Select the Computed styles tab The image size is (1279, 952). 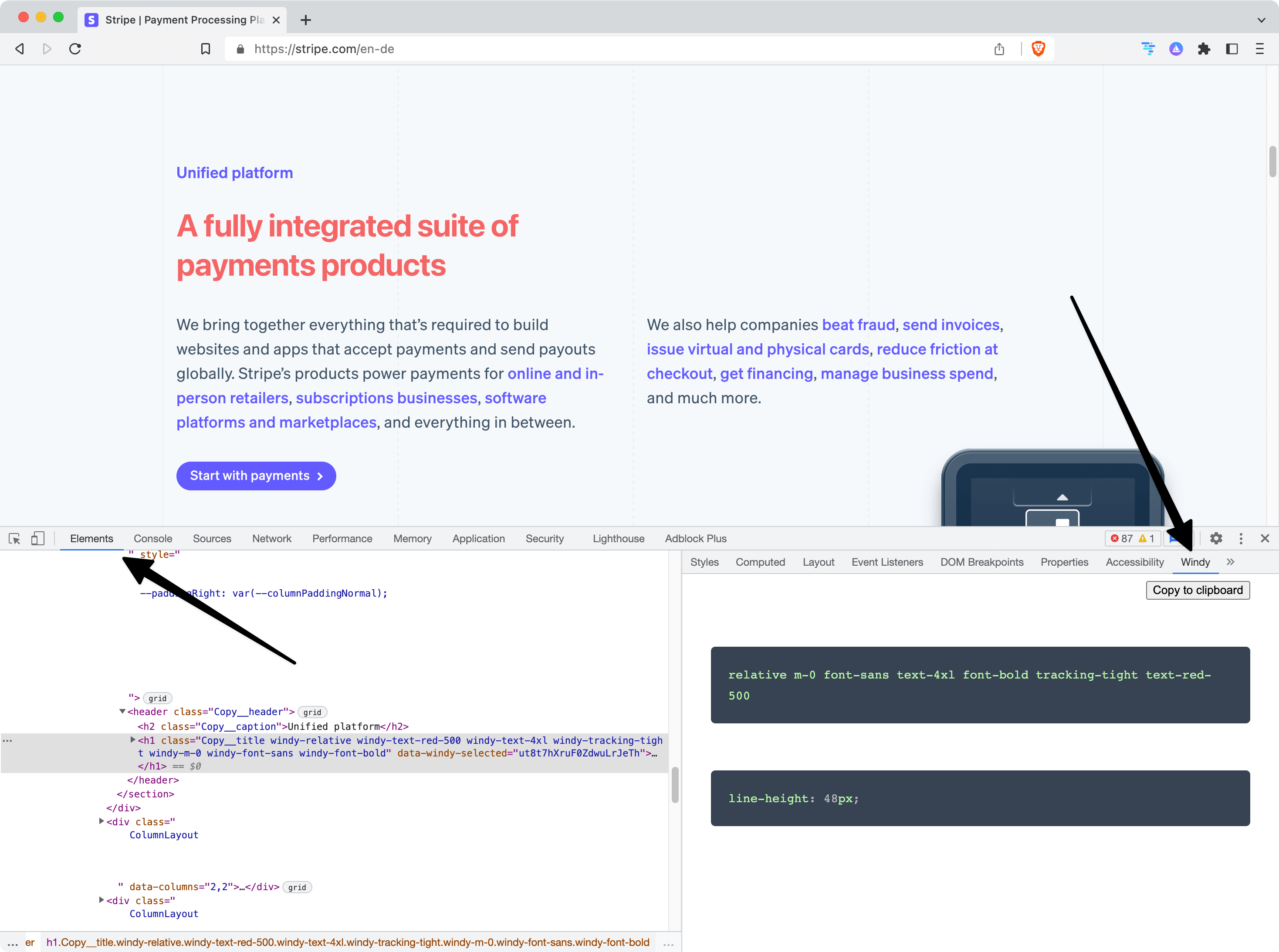tap(762, 562)
